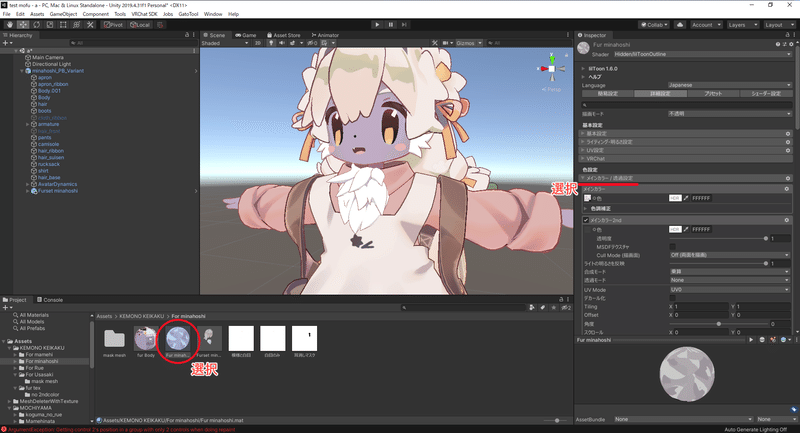Select the Hand tool in toolbar
This screenshot has height=433, width=800.
click(x=10, y=24)
